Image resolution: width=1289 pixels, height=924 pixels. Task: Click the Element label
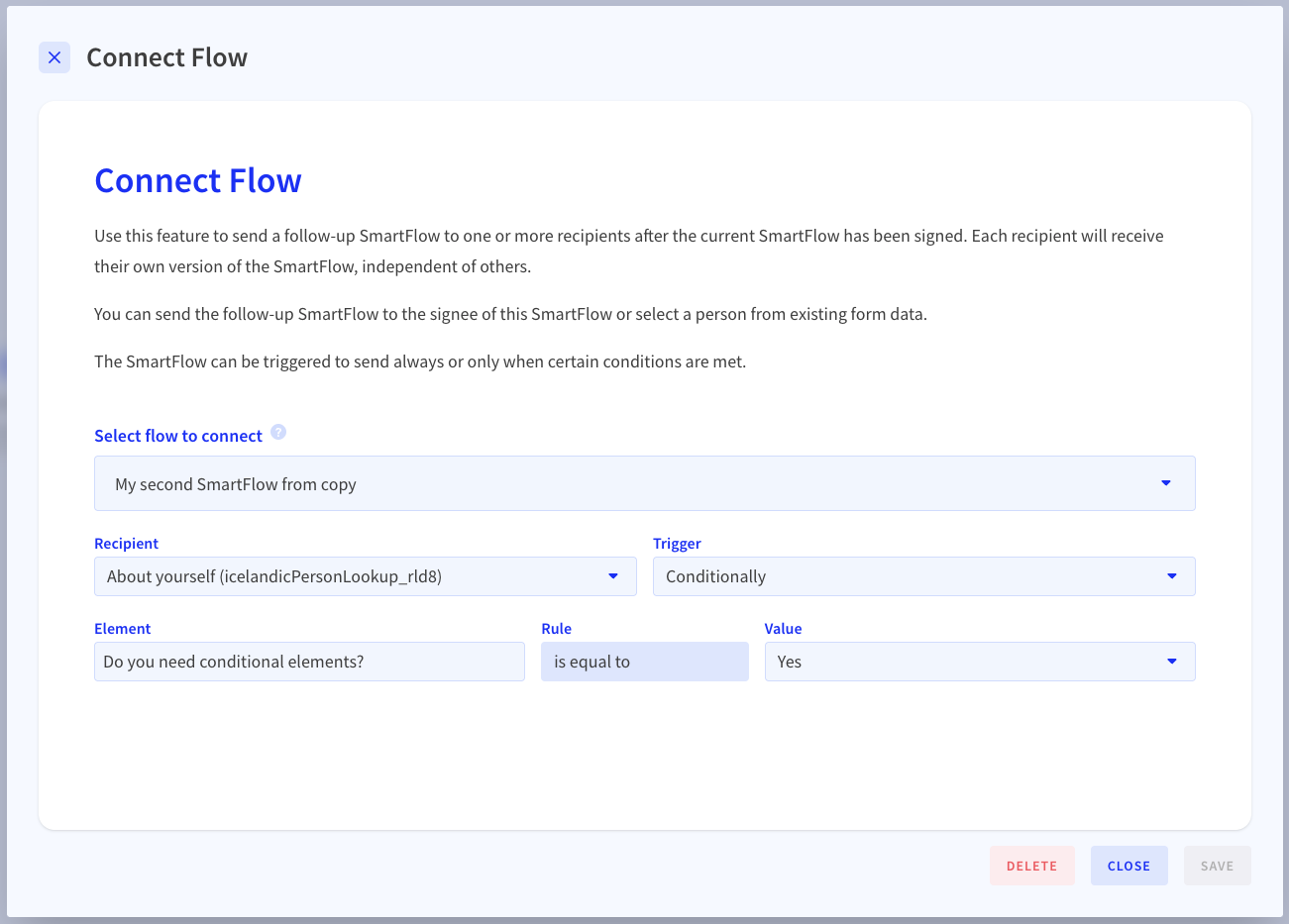(122, 629)
